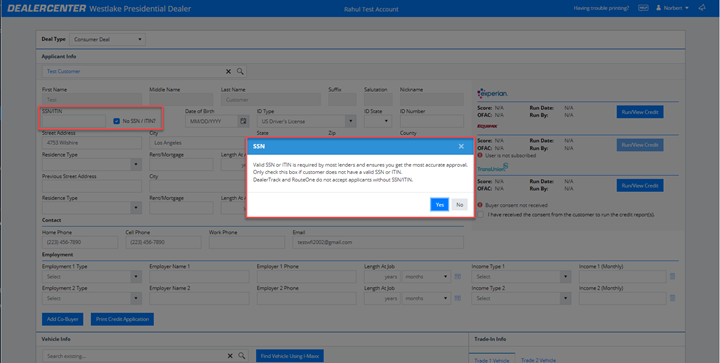Confirm the SSN dialog with Yes
This screenshot has height=363, width=720.
[439, 205]
